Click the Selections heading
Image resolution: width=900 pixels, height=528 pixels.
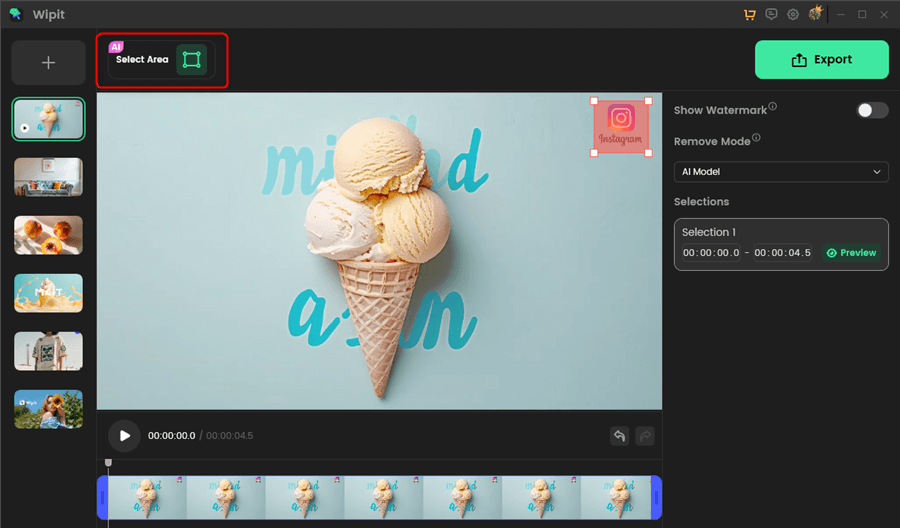point(701,201)
